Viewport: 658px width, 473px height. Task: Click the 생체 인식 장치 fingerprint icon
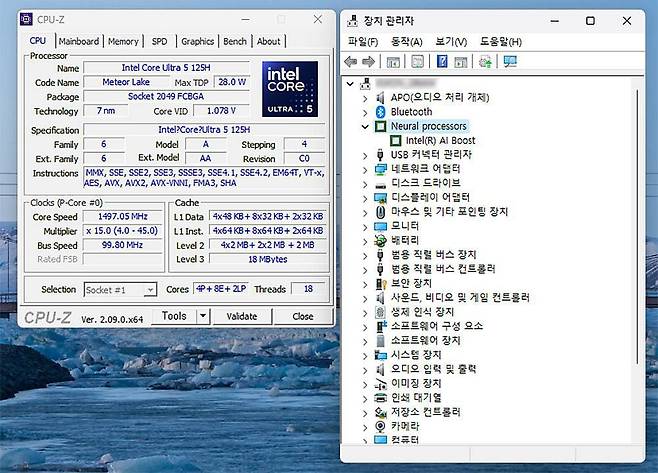(x=380, y=312)
